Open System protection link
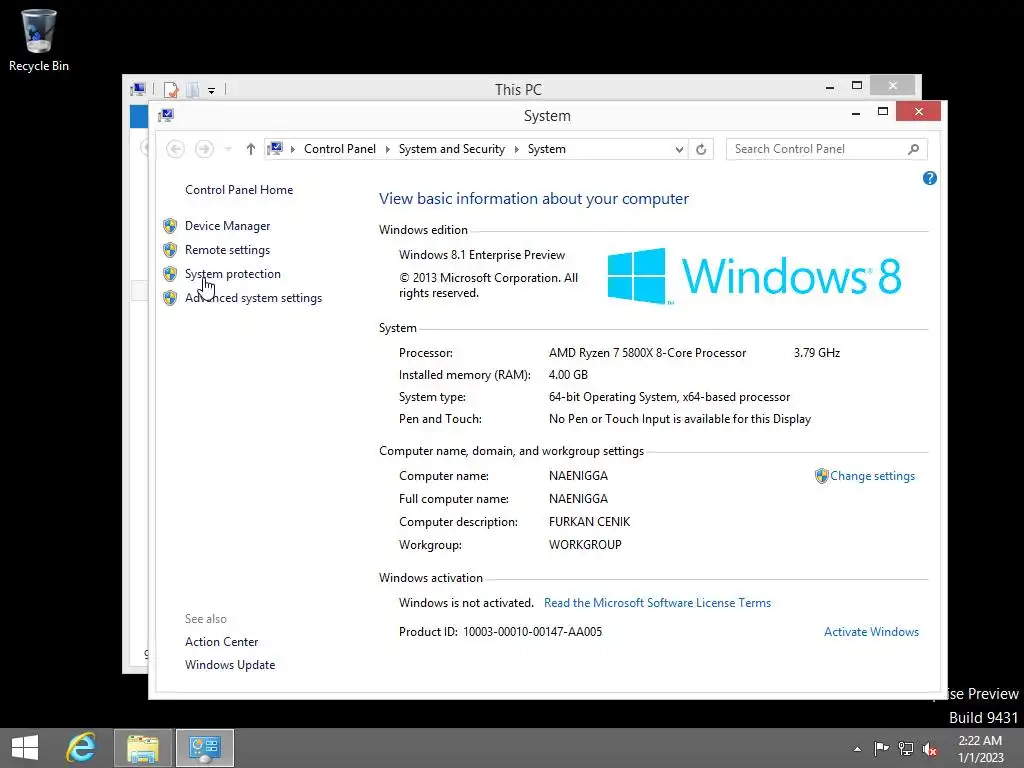This screenshot has width=1024, height=768. coord(232,274)
